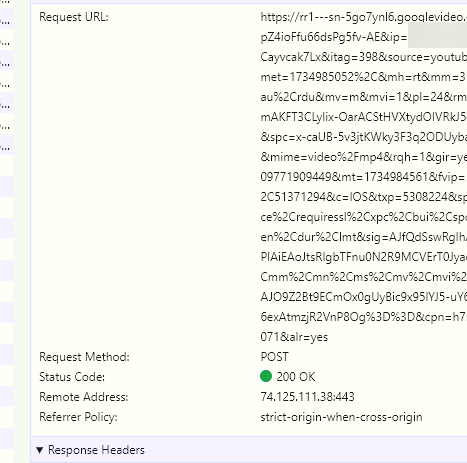Click the Referrer Policy label

point(78,417)
